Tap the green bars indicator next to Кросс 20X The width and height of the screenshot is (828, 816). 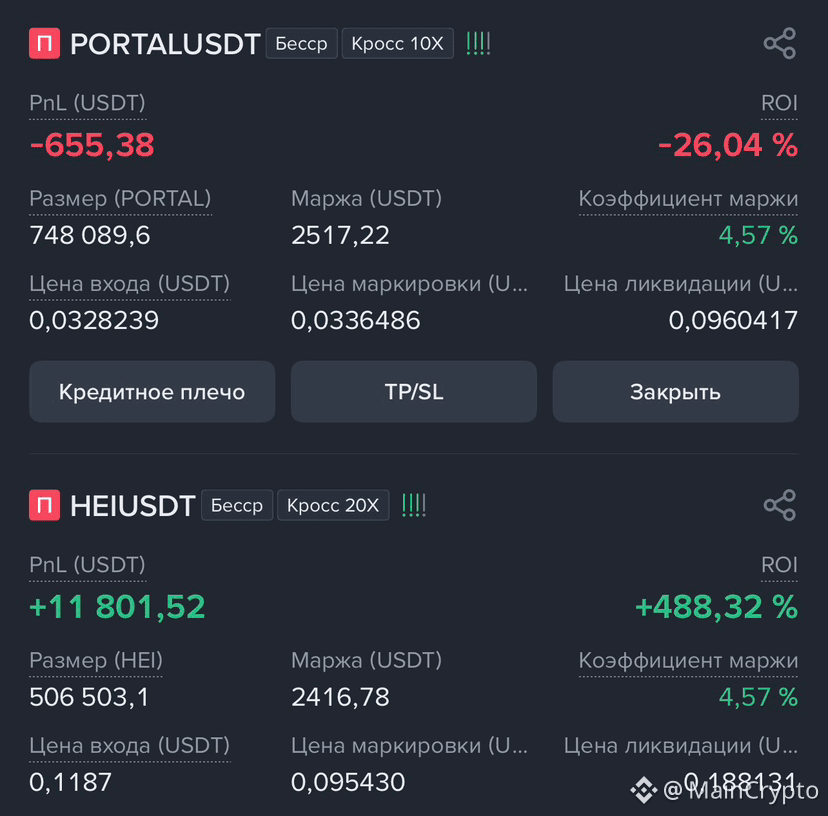coord(413,505)
